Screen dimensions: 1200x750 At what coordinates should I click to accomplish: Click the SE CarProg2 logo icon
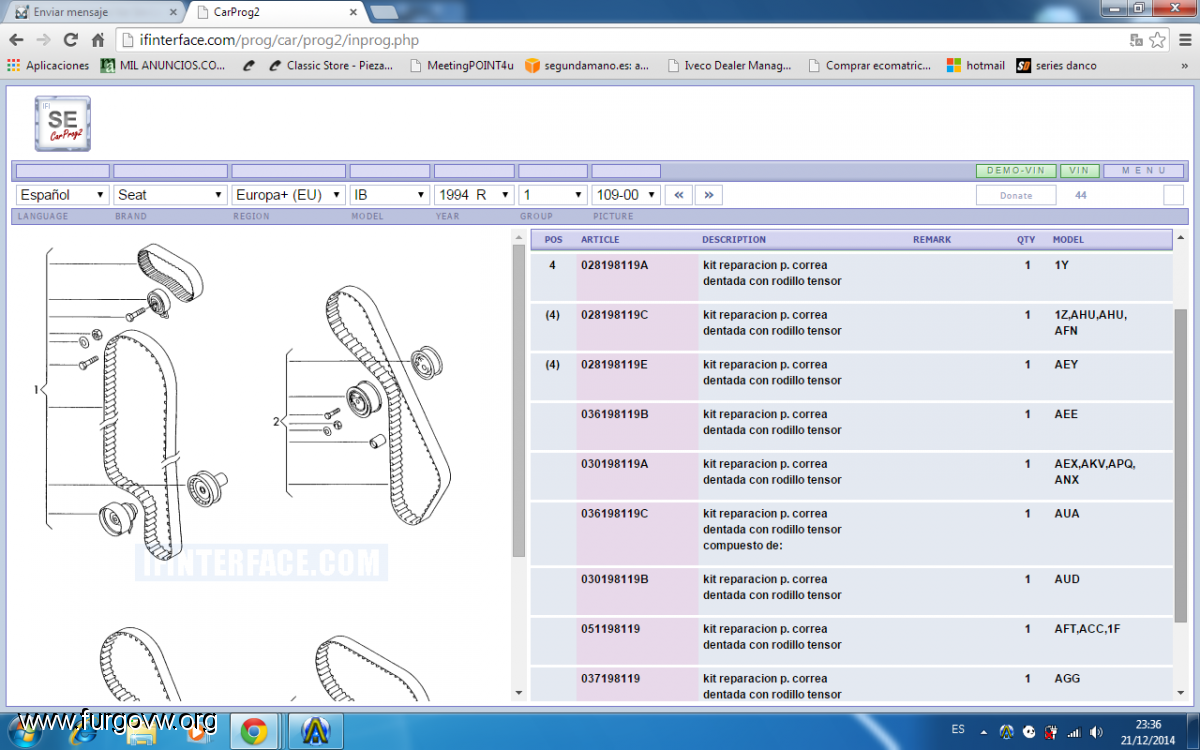click(x=63, y=124)
